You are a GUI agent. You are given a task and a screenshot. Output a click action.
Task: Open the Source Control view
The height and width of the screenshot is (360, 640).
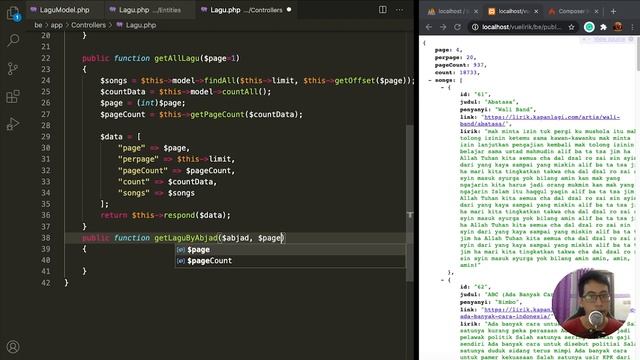tap(13, 68)
